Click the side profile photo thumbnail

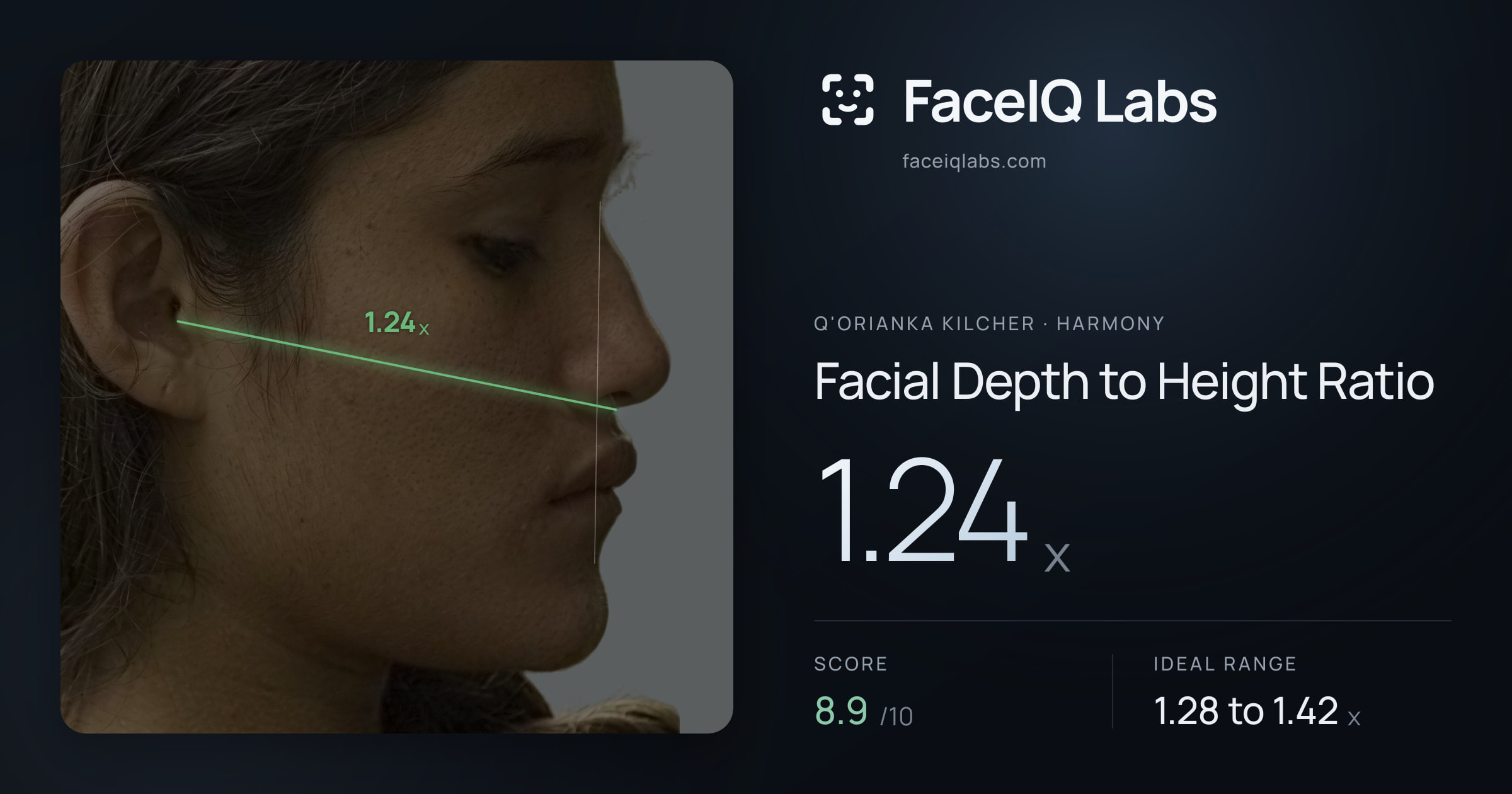[x=397, y=396]
